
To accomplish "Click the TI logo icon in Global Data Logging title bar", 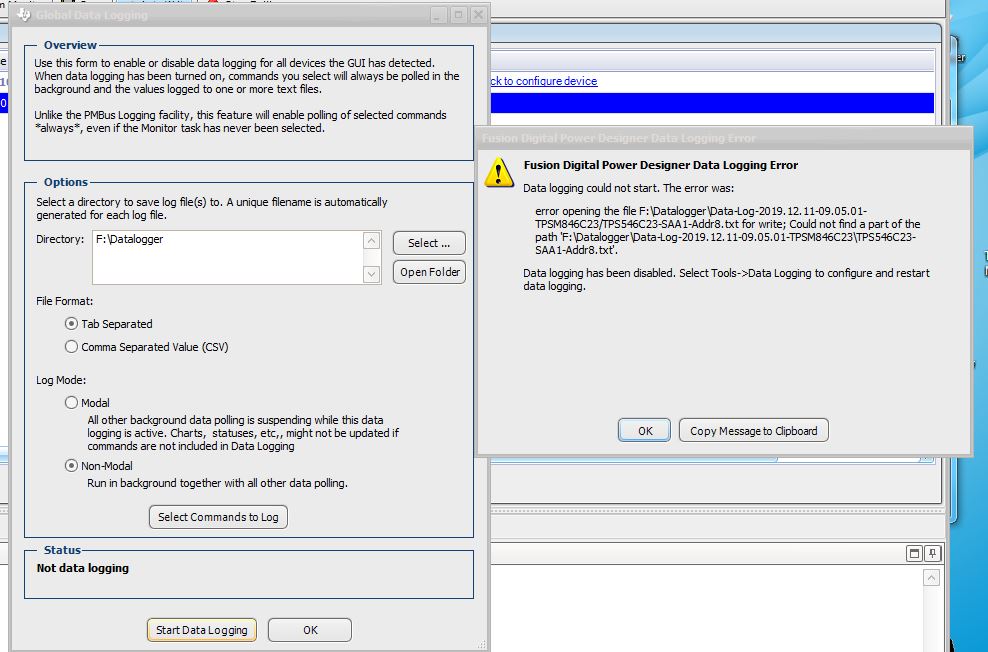I will coord(24,14).
